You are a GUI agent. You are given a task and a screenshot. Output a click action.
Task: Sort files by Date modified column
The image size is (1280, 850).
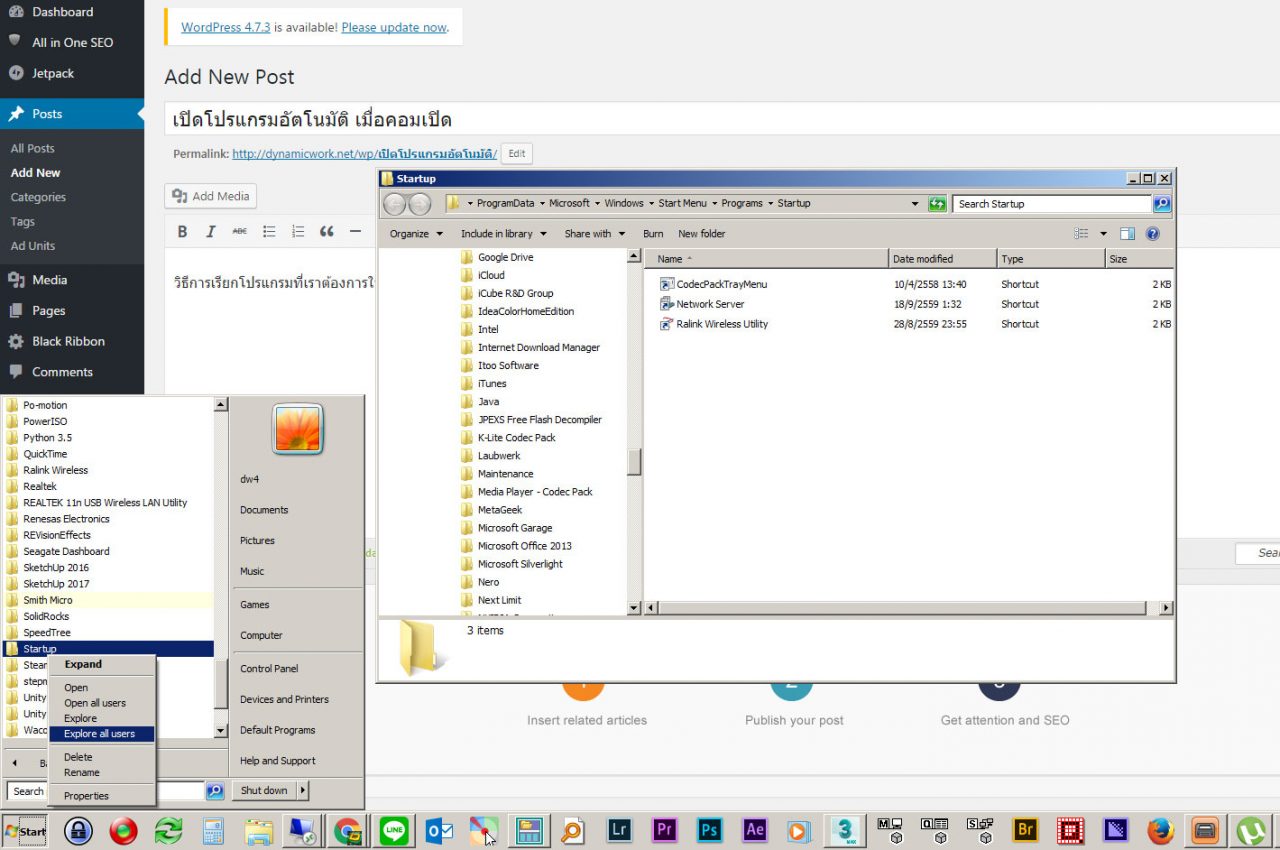(x=943, y=259)
